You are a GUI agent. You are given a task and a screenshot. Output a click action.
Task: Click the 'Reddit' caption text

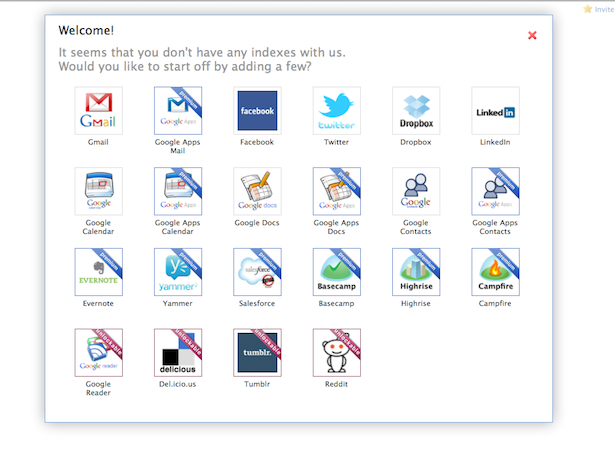click(x=336, y=384)
